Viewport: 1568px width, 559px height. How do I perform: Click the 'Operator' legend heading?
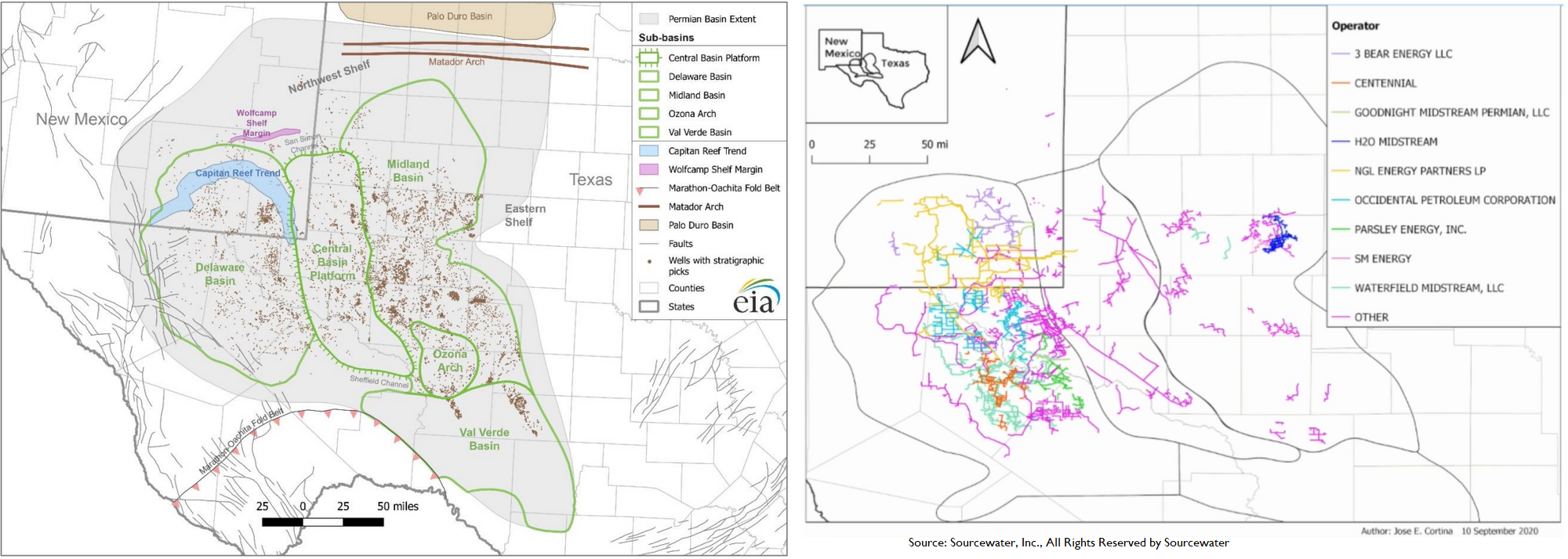tap(1355, 26)
